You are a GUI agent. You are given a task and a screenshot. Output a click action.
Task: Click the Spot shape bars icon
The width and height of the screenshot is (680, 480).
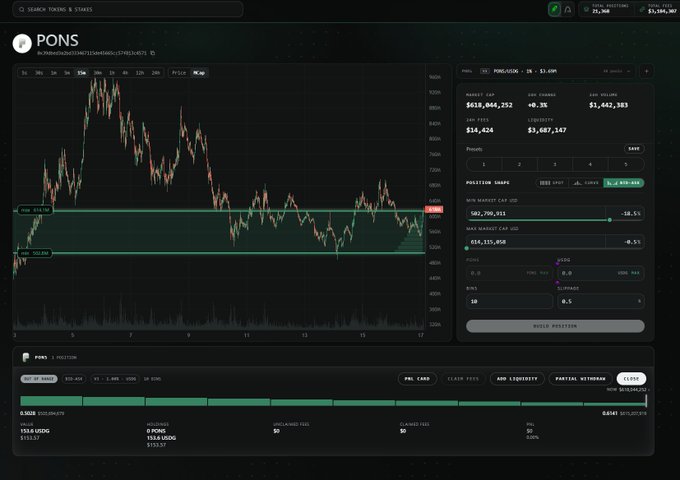tap(545, 183)
